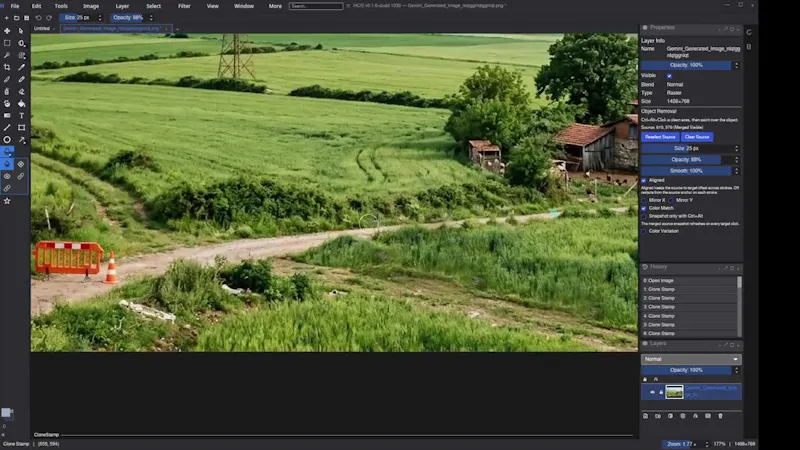800x450 pixels.
Task: Click the Smooth 100% slider bar
Action: tap(686, 171)
